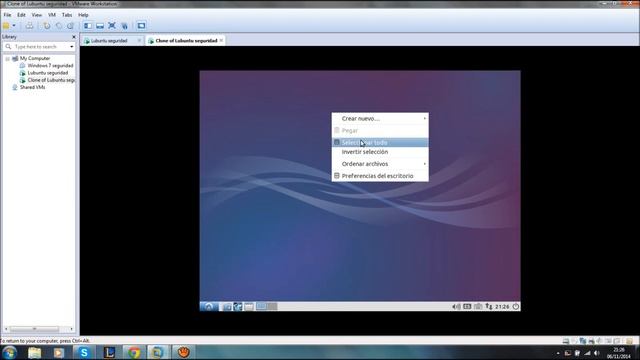Click the console view toolbar icon

click(x=141, y=26)
